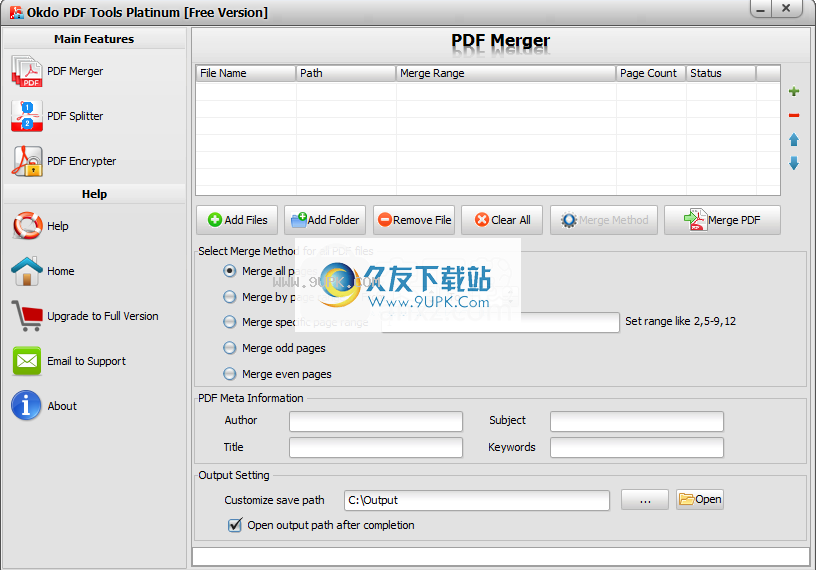This screenshot has height=570, width=817.
Task: Click the Page Count column header
Action: [x=651, y=73]
